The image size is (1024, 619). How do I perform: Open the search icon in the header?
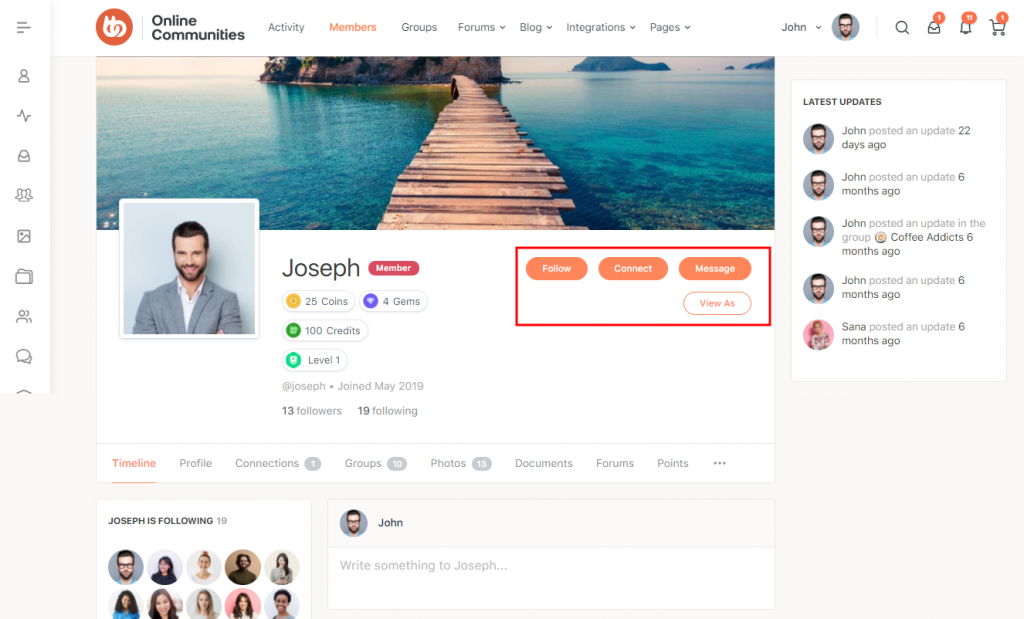tap(902, 27)
